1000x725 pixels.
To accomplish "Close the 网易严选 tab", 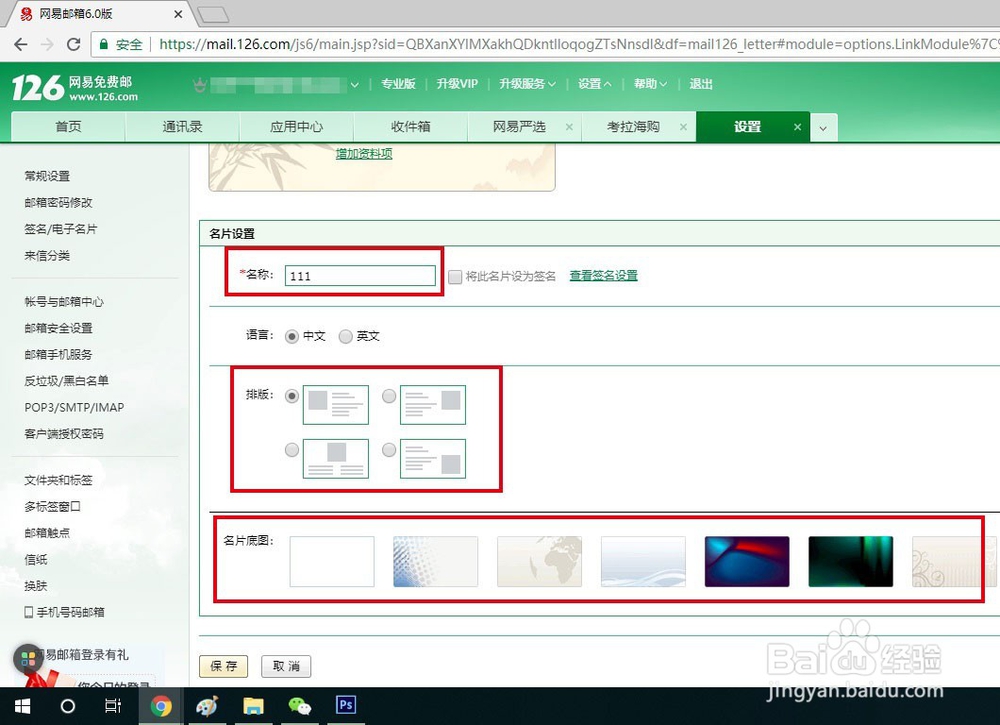I will [569, 127].
